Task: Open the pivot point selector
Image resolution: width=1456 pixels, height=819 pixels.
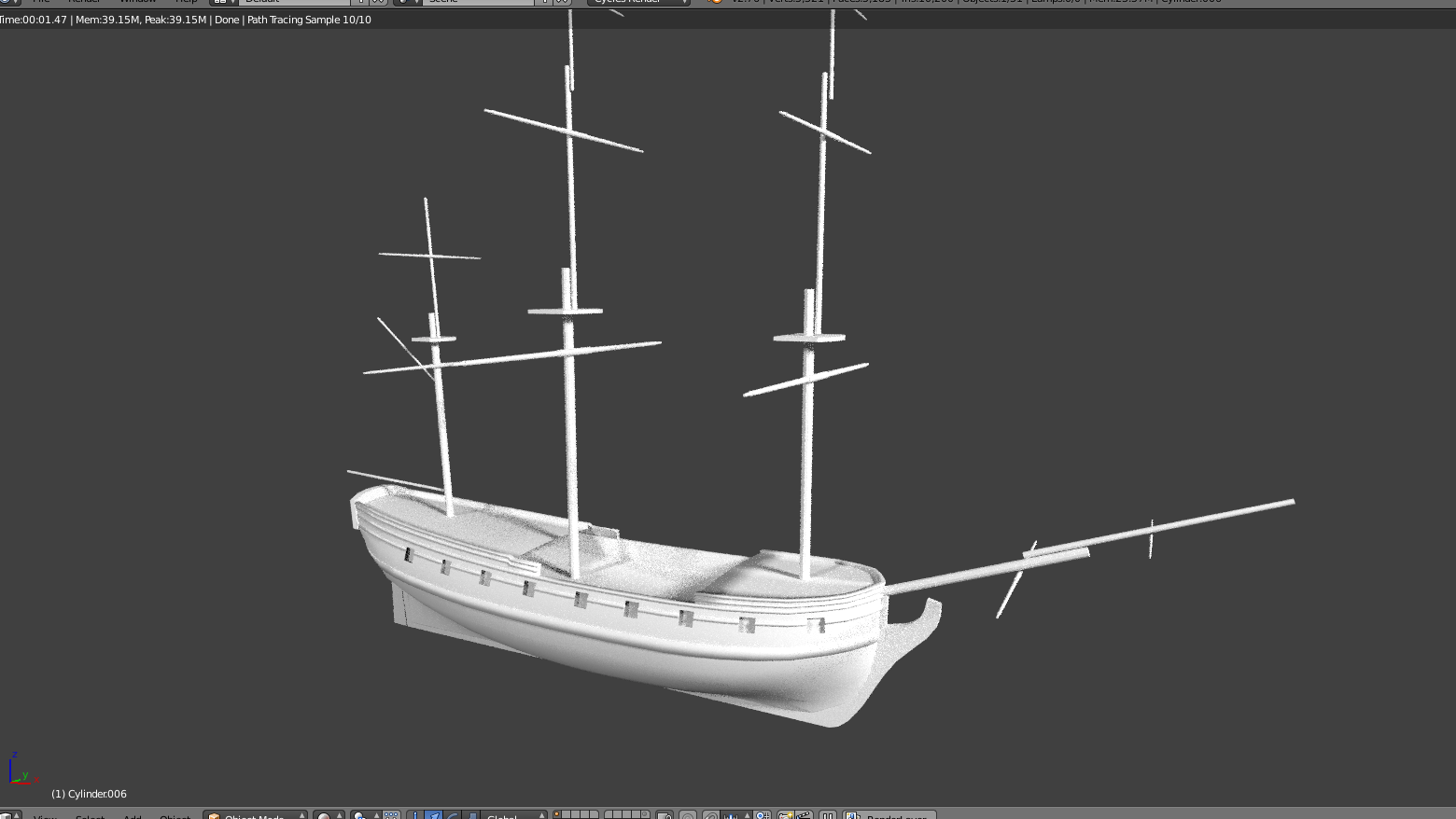Action: [367, 815]
